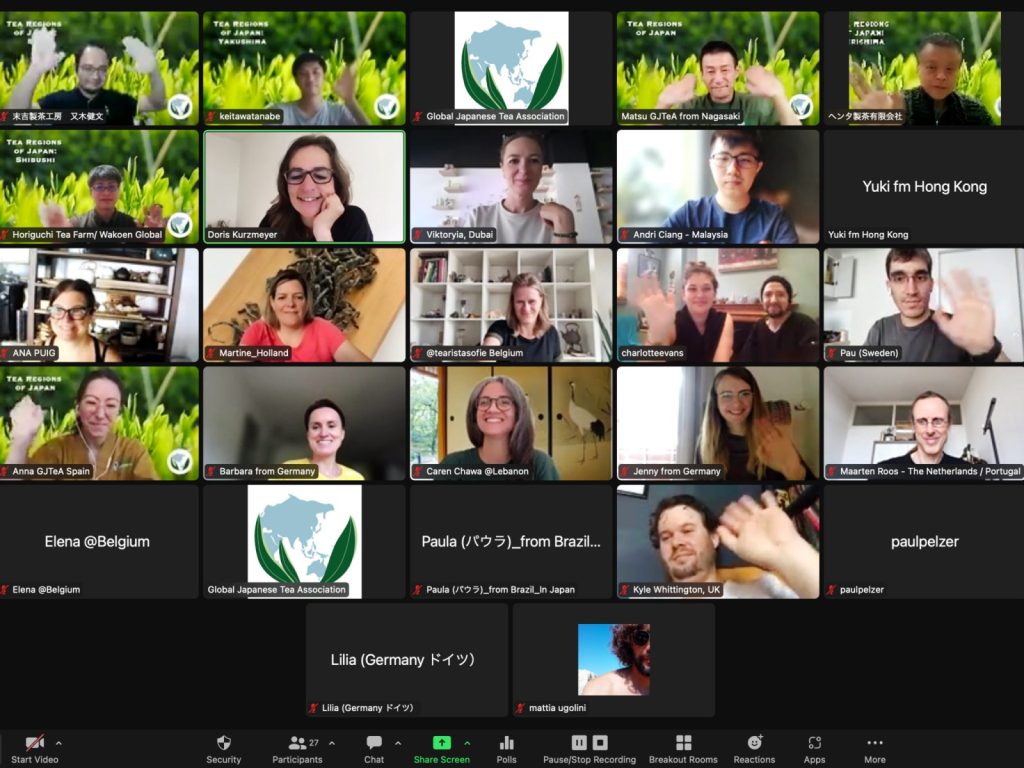Viewport: 1024px width, 768px height.
Task: Expand the Chat options chevron
Action: click(398, 743)
